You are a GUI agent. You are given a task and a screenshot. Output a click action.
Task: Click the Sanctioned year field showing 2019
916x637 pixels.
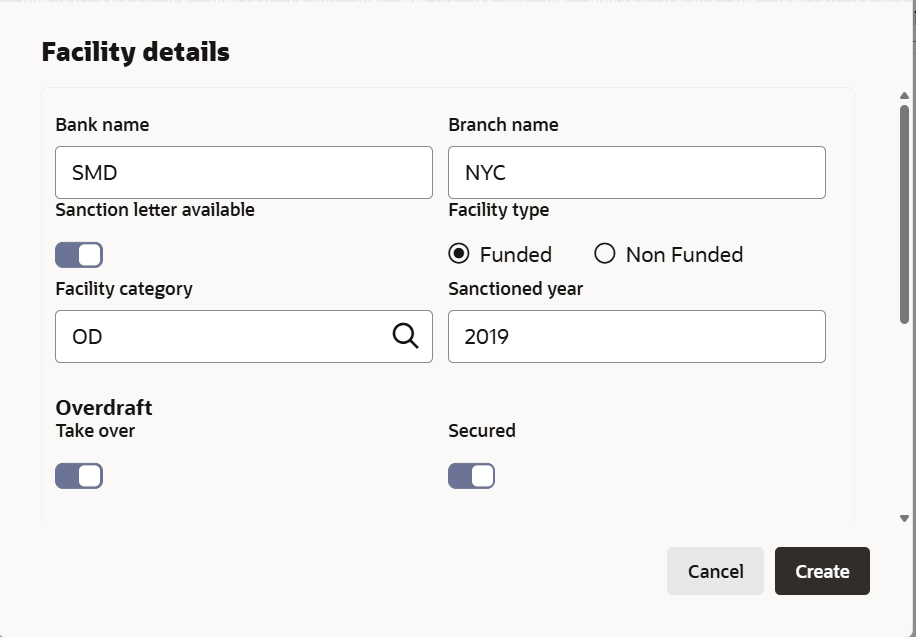[636, 337]
